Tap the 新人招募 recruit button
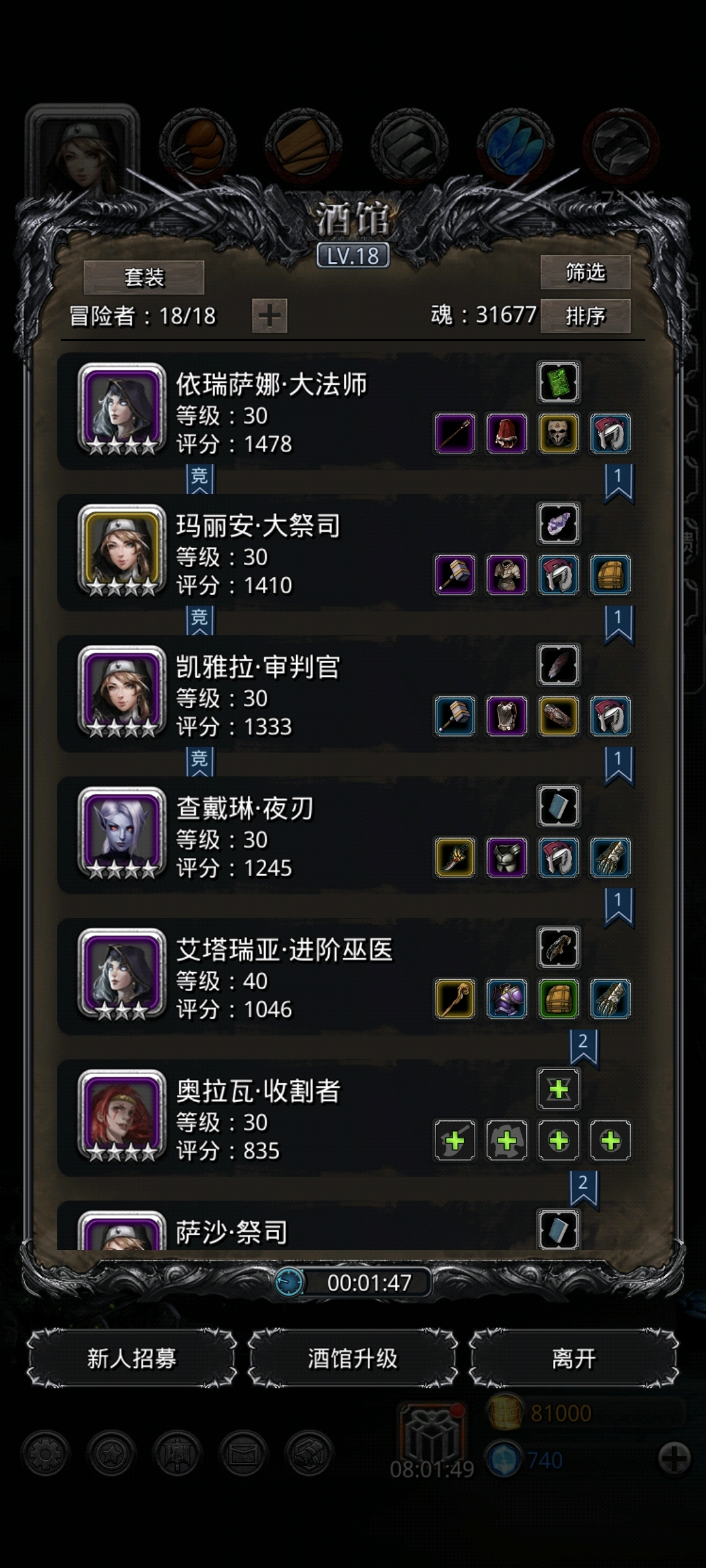Image resolution: width=706 pixels, height=1568 pixels. pos(131,1359)
